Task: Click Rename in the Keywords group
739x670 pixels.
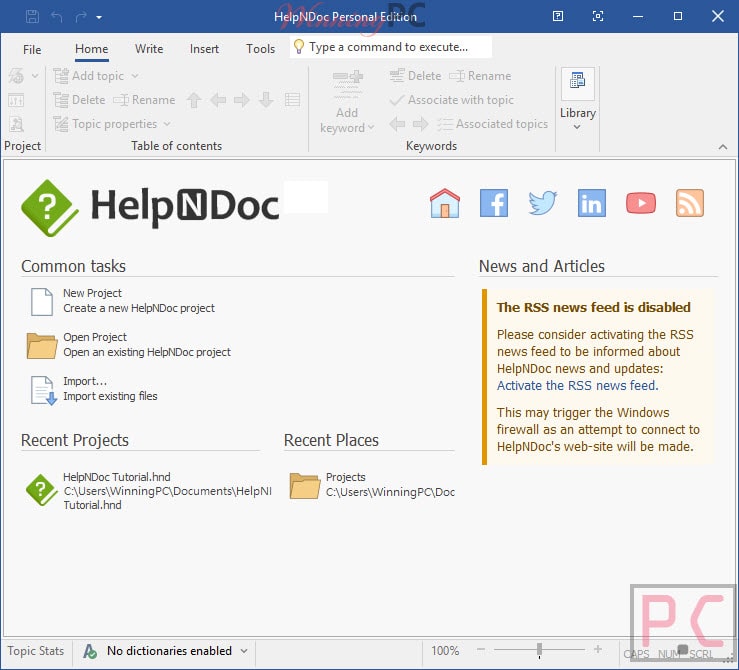Action: click(x=480, y=75)
